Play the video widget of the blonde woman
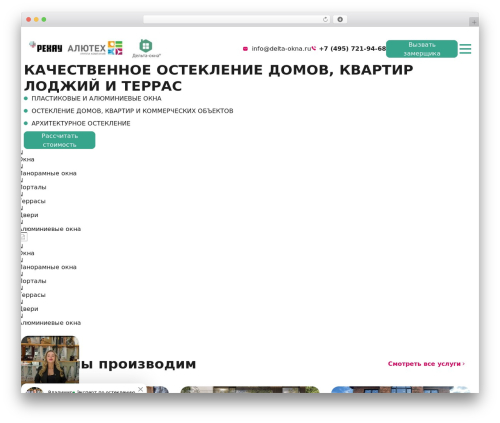This screenshot has height=423, width=500. (x=50, y=359)
